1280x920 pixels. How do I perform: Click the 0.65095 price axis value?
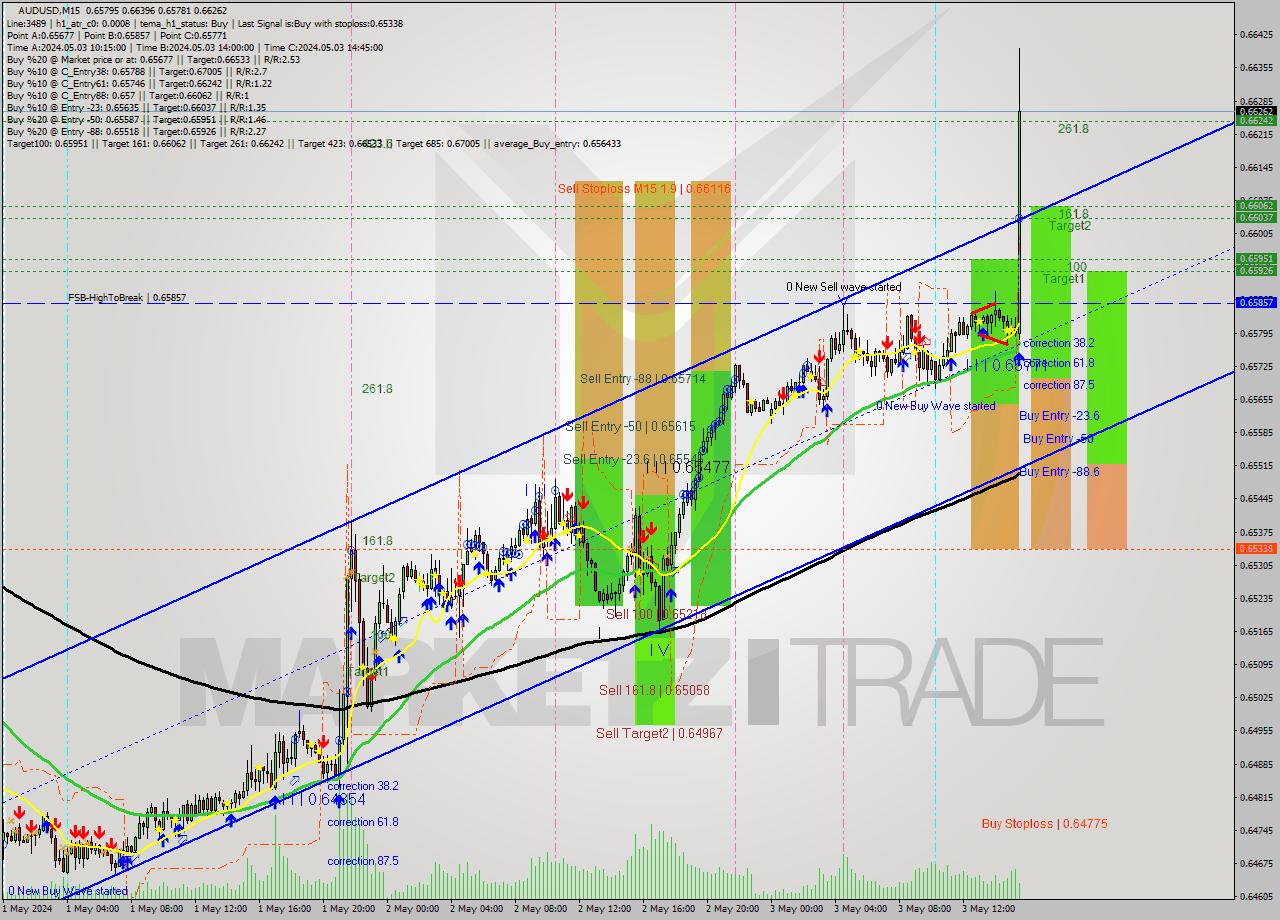(1256, 665)
